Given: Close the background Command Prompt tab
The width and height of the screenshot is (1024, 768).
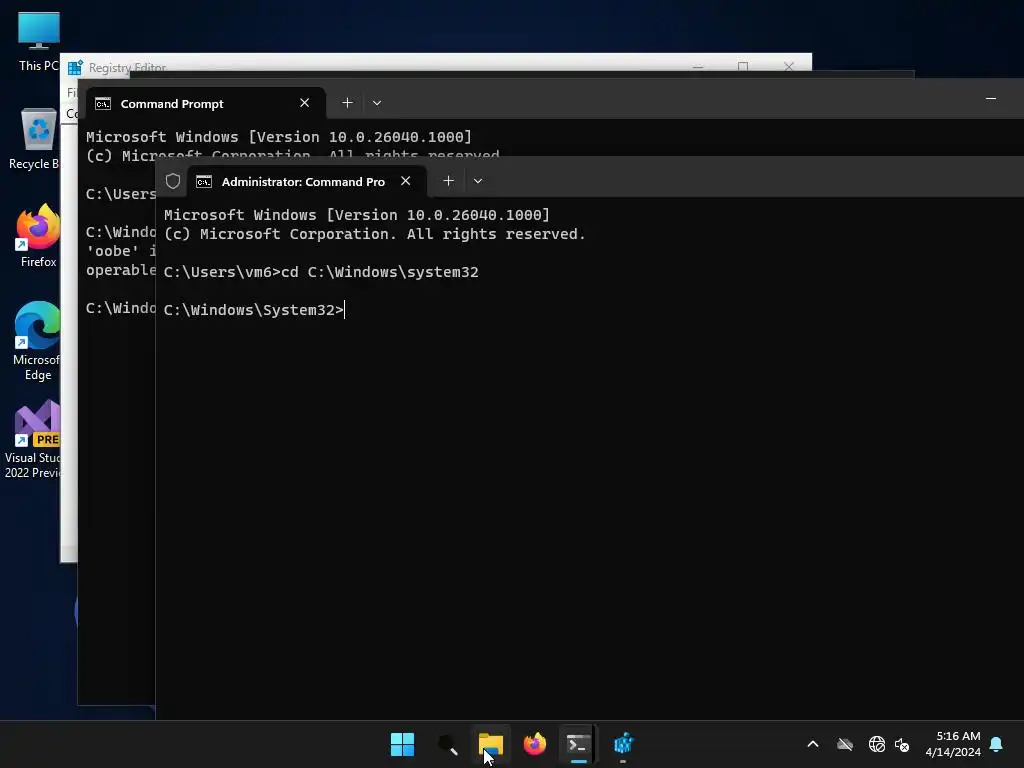Looking at the screenshot, I should pos(304,103).
